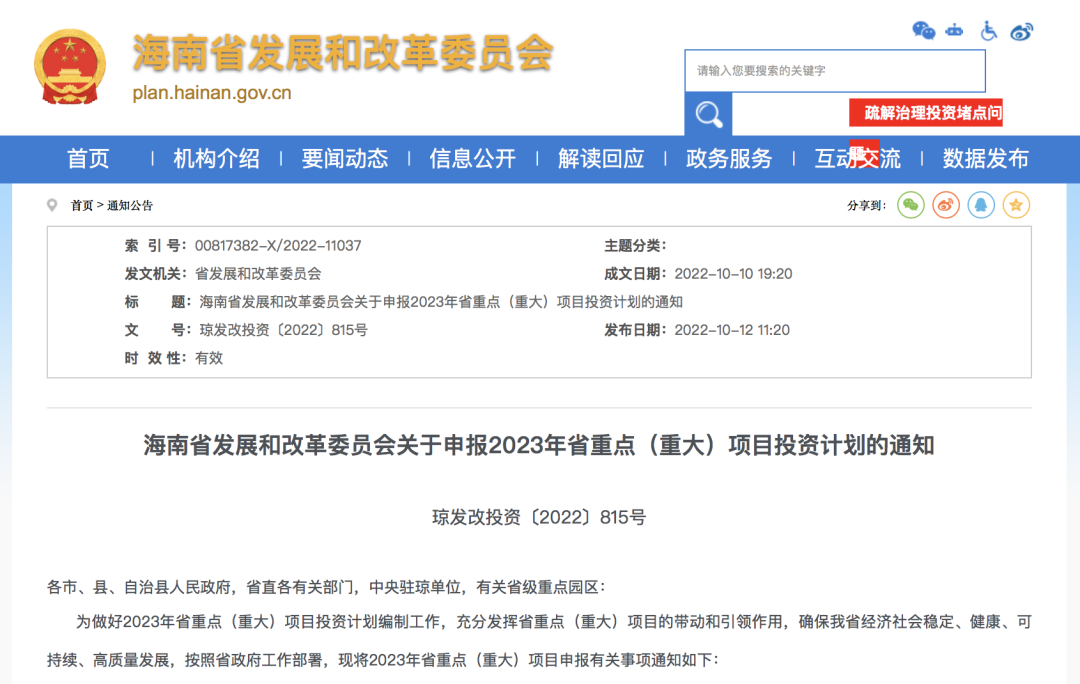
Task: Click inside the keyword search input field
Action: 835,71
